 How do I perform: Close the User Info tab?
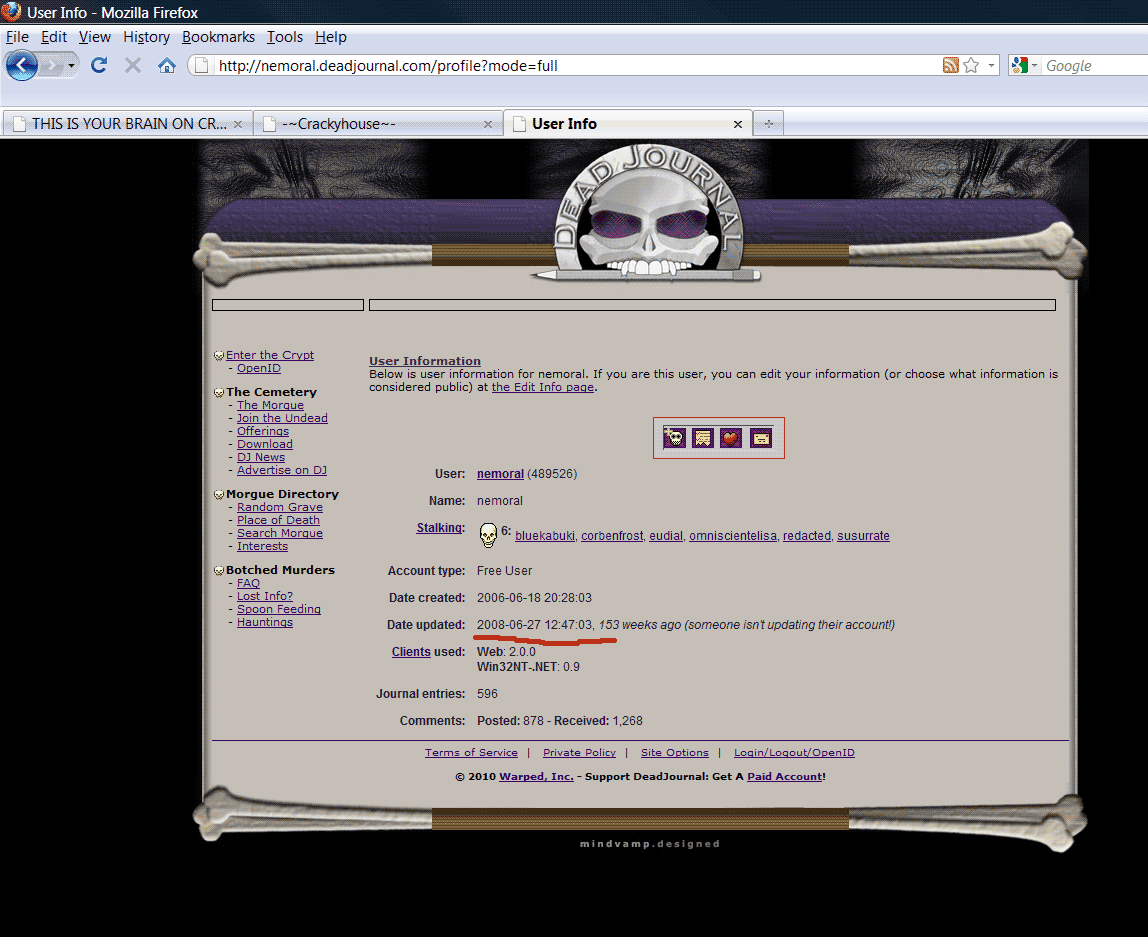pyautogui.click(x=738, y=124)
